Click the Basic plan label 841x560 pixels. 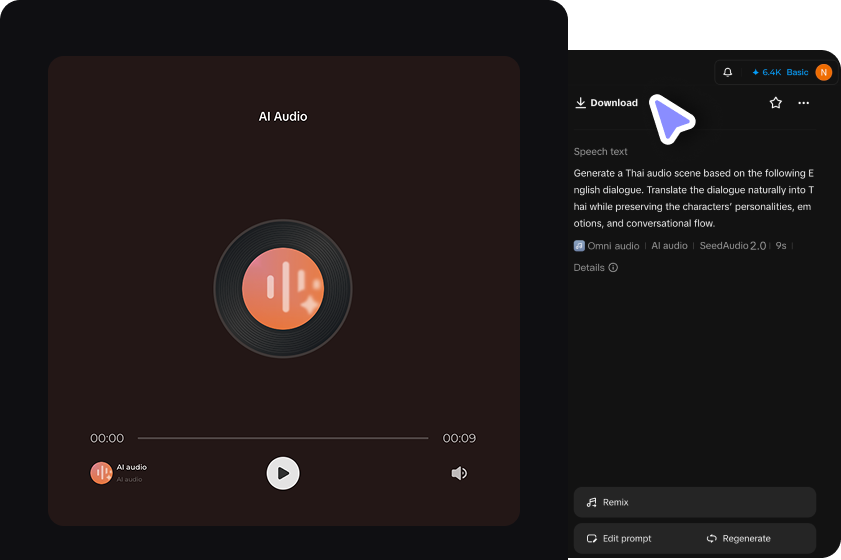point(797,72)
